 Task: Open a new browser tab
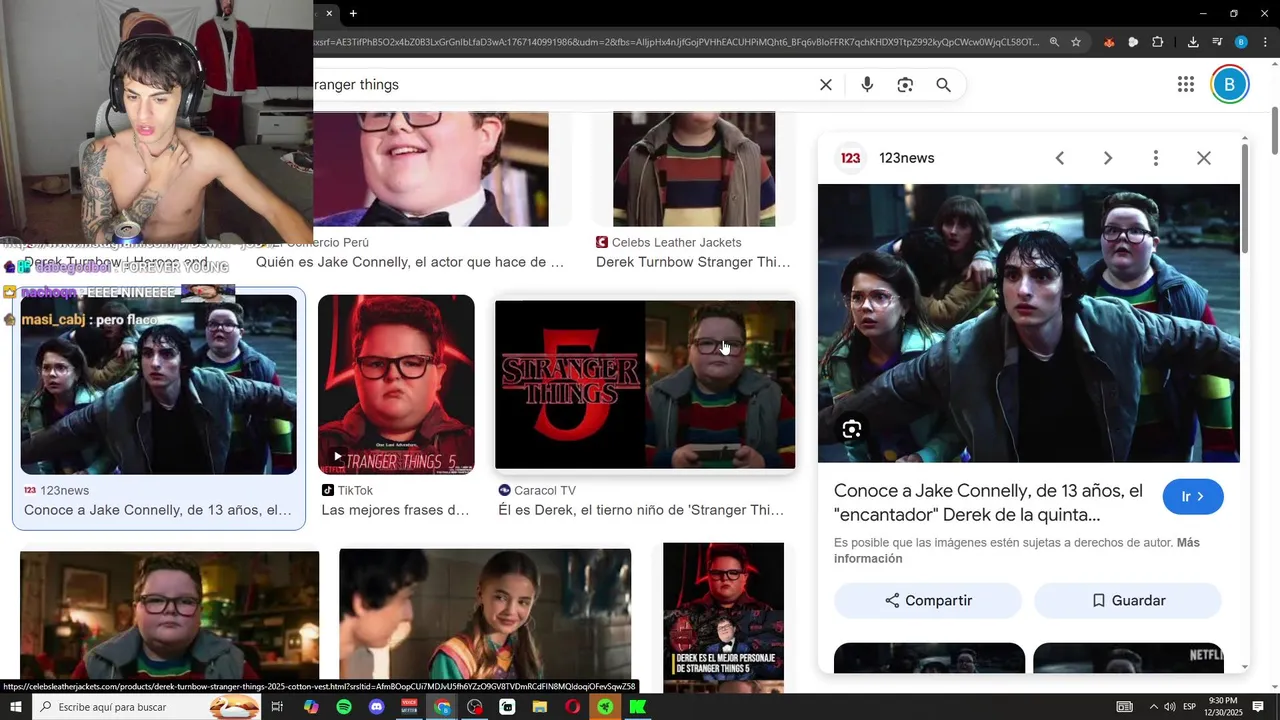[x=353, y=13]
